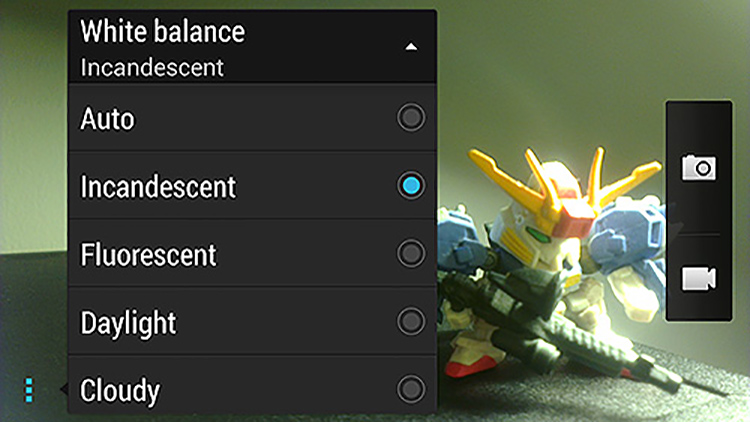Select the Incandescent radio button
The width and height of the screenshot is (750, 422).
tap(411, 185)
